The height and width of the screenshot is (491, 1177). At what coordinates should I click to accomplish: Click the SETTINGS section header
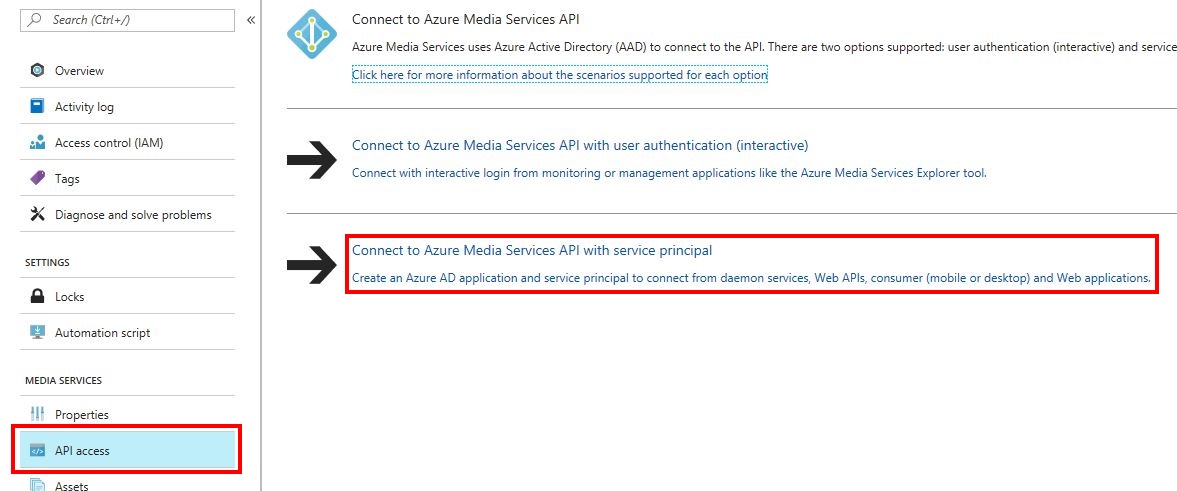pyautogui.click(x=47, y=263)
